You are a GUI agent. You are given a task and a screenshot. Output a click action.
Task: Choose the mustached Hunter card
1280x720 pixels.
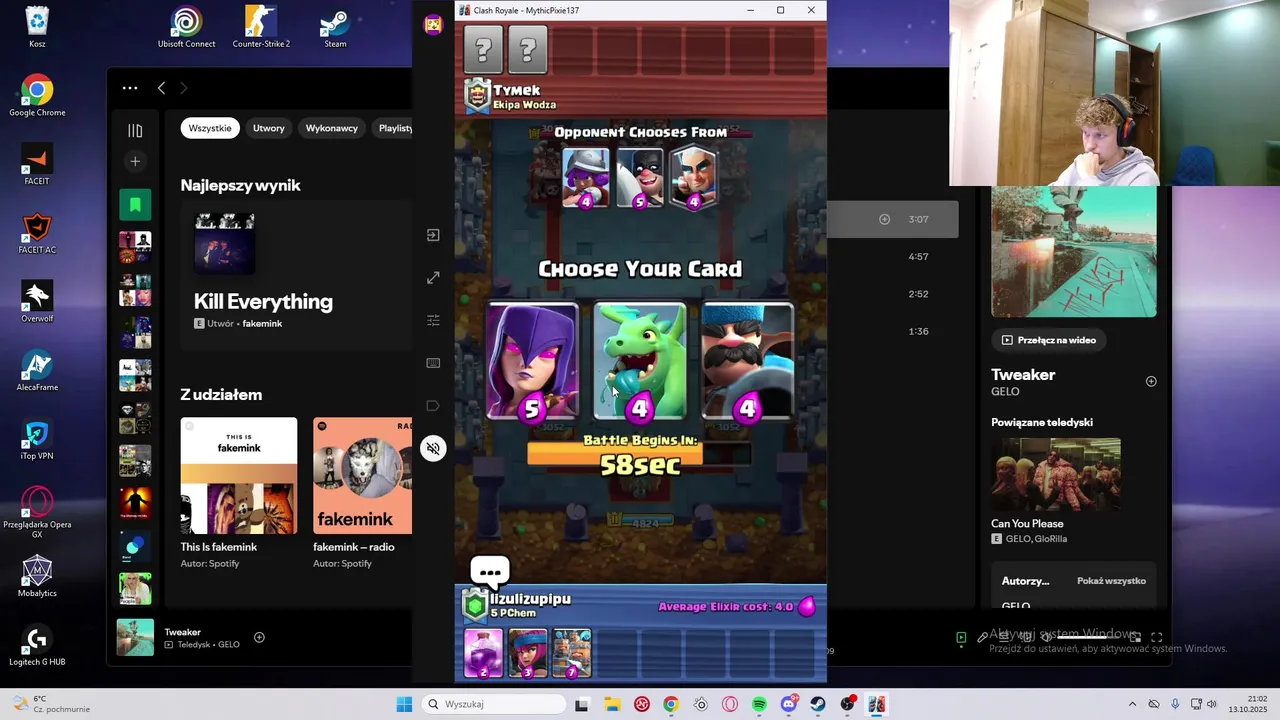[x=747, y=361]
